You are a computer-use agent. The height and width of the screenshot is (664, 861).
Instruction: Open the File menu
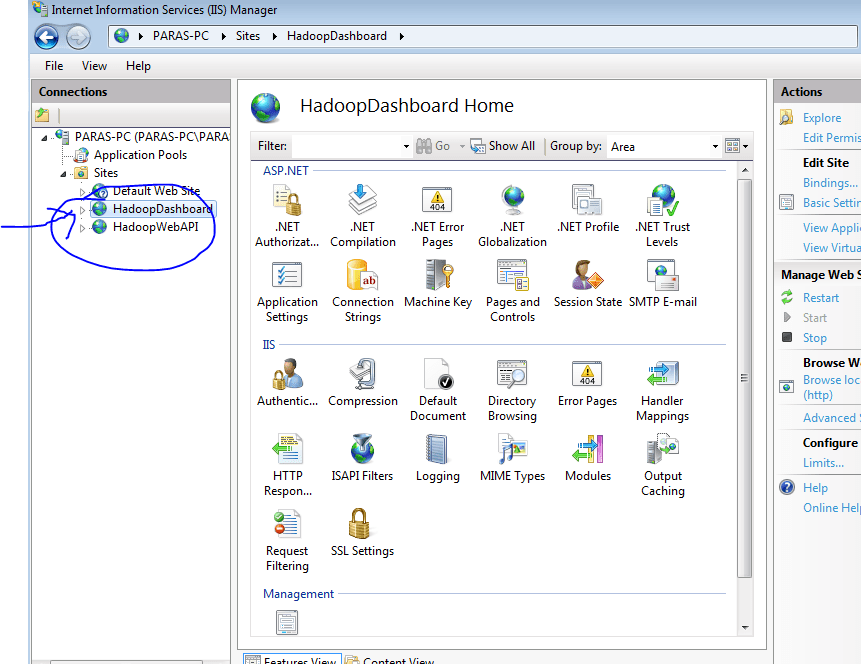54,66
